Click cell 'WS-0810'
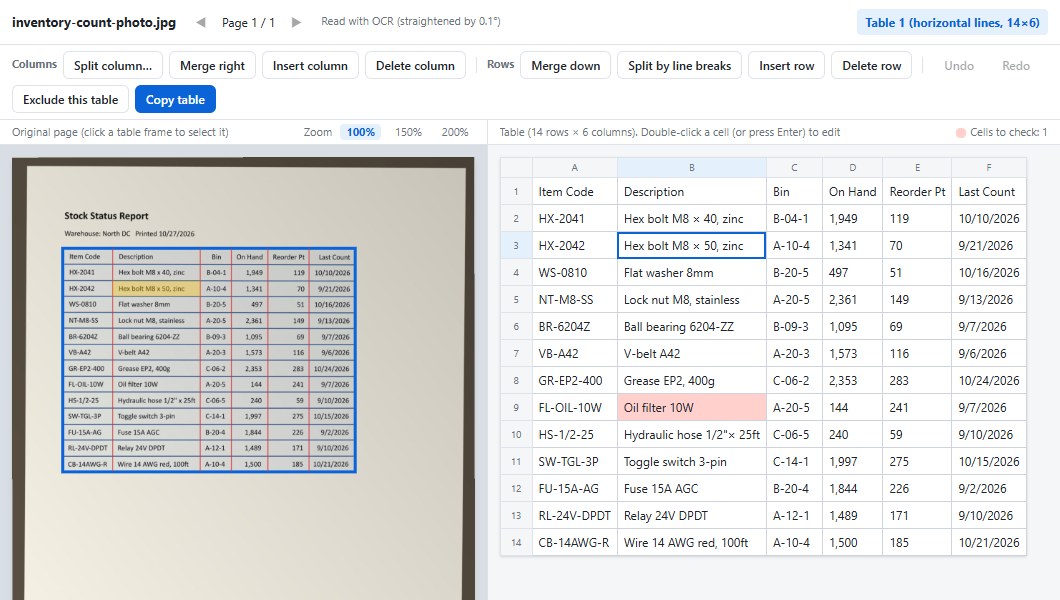Image resolution: width=1060 pixels, height=600 pixels. pos(575,272)
